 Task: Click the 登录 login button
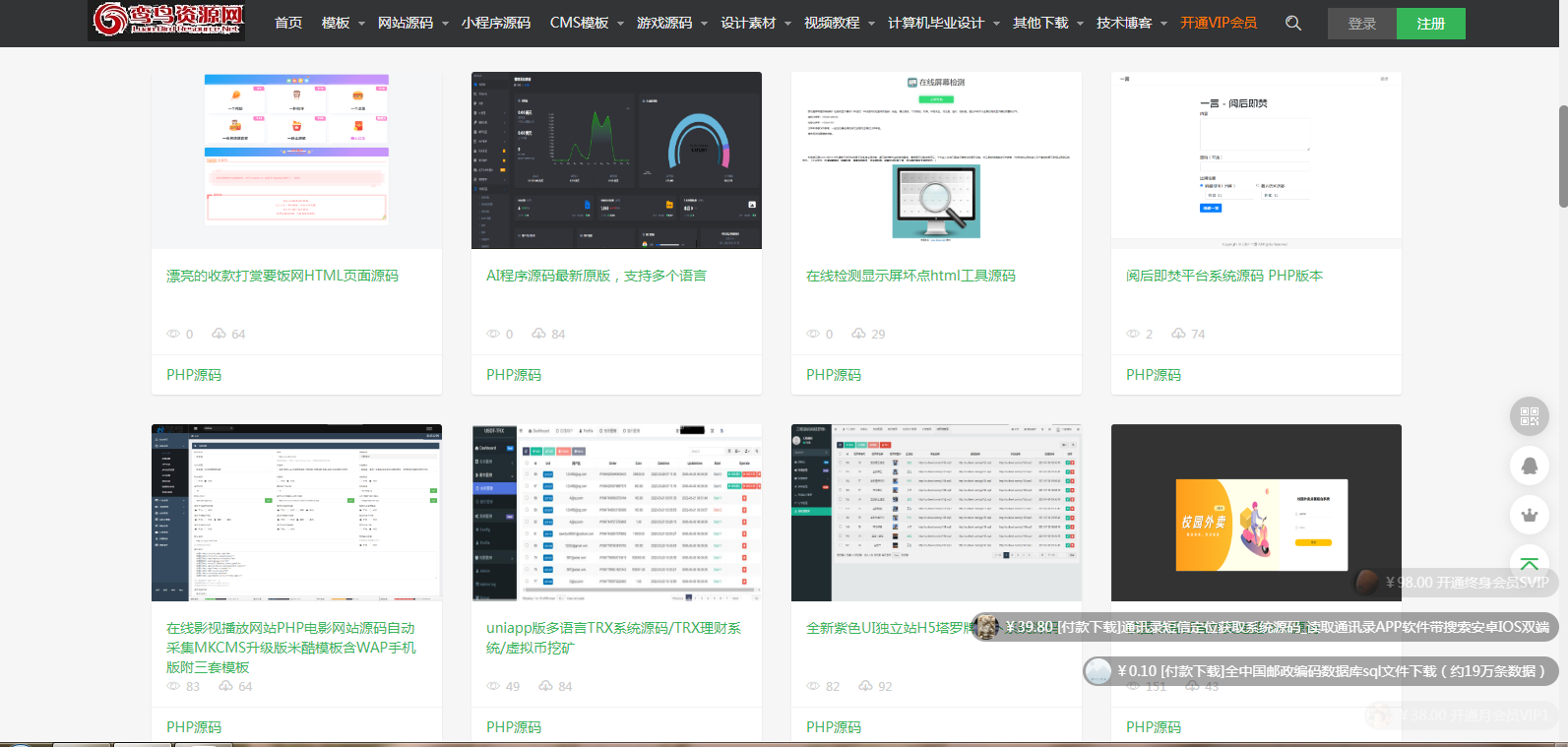(x=1361, y=24)
